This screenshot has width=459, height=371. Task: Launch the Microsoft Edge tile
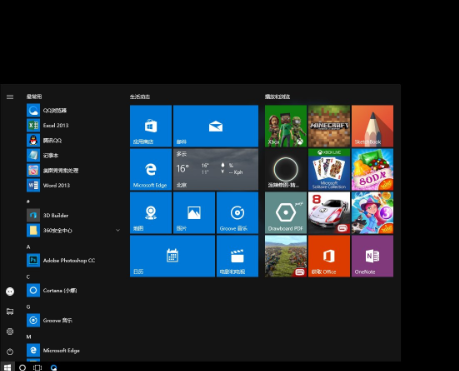point(151,169)
